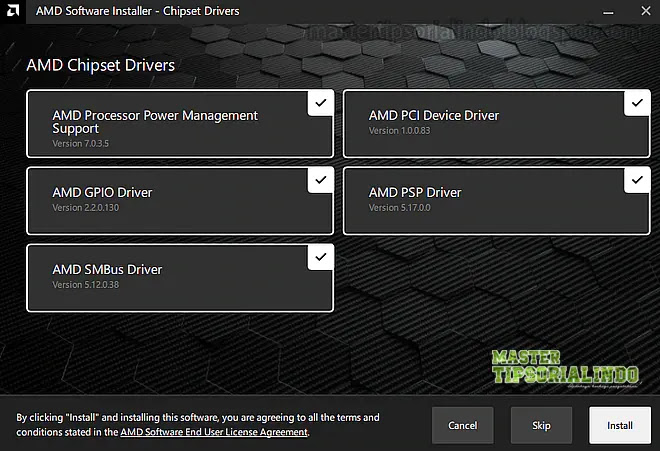Deselect the AMD SMBus Driver checkbox
Viewport: 660px width, 451px height.
point(320,257)
